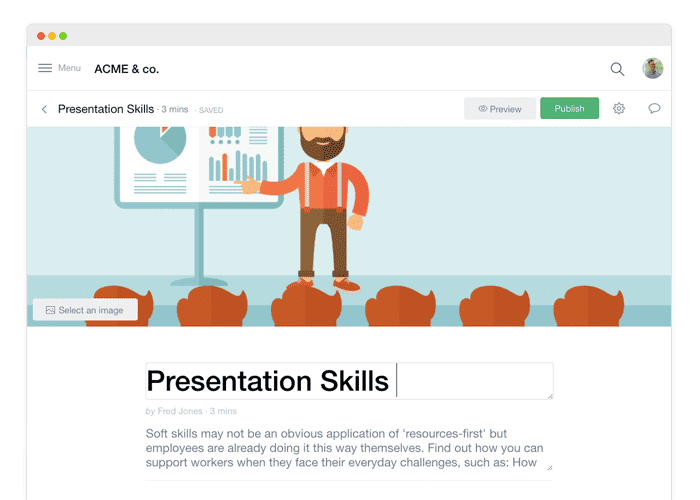Click the title field resize handle
Viewport: 700px width, 500px height.
click(x=550, y=396)
